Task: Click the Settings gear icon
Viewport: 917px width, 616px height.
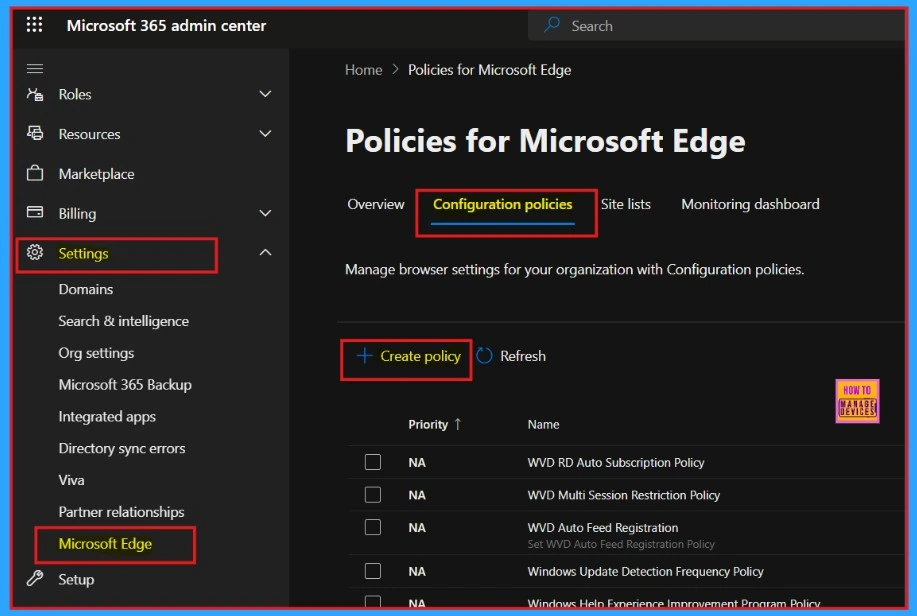Action: coord(35,252)
